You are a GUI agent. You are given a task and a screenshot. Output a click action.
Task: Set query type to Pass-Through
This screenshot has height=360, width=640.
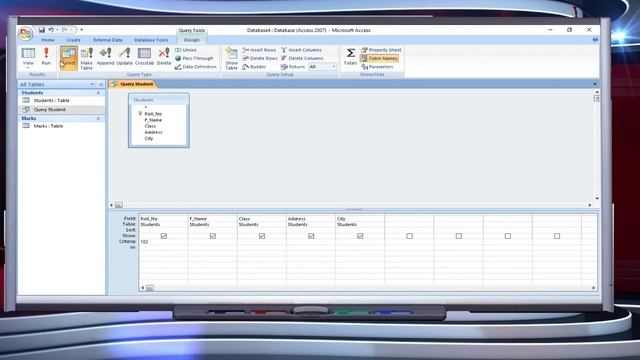194,58
